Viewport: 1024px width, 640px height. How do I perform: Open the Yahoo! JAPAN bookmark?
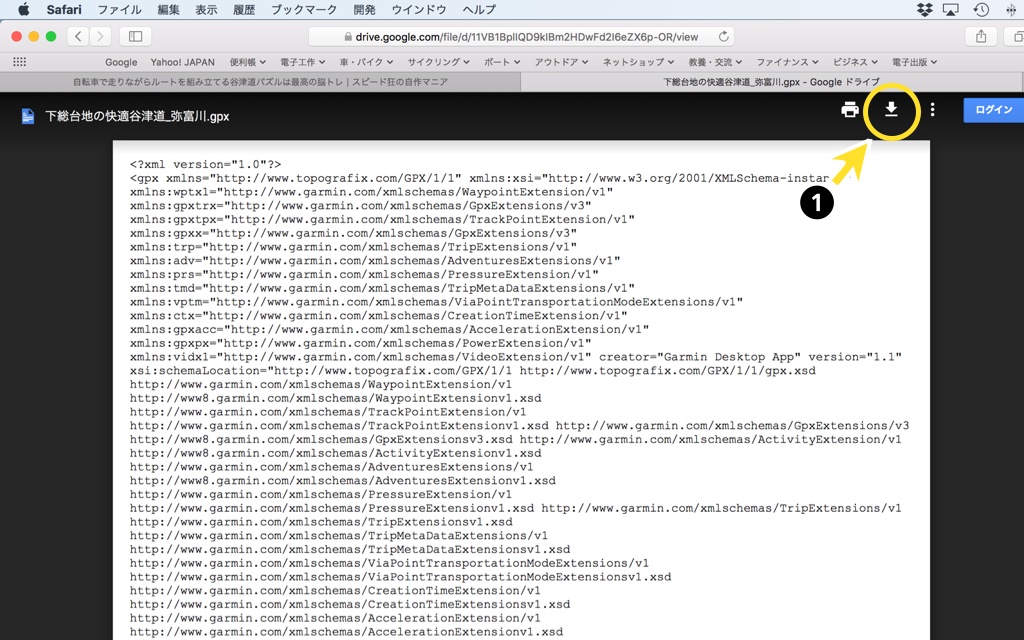click(182, 62)
